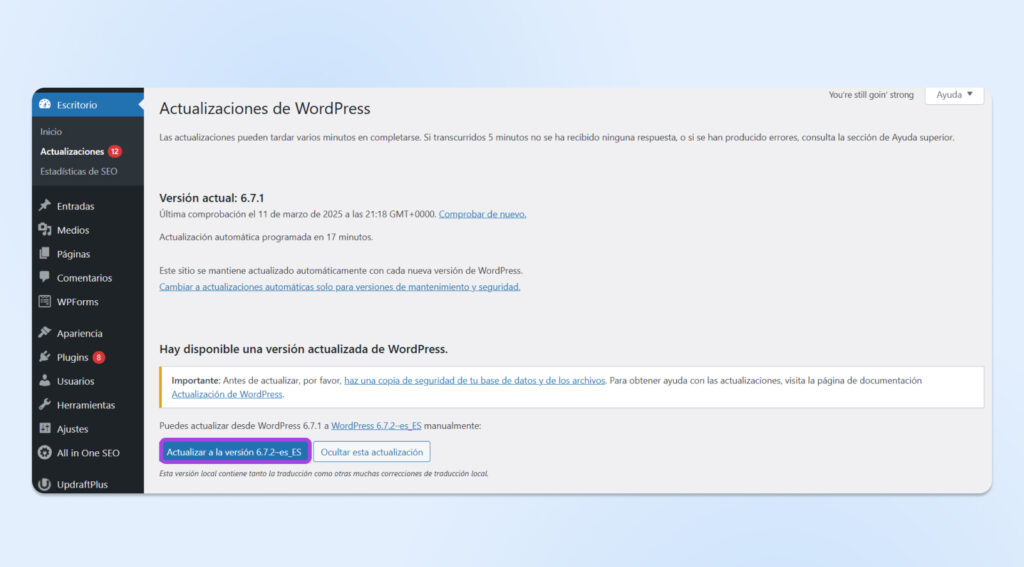Click the red 8 plugins badge

coord(99,357)
